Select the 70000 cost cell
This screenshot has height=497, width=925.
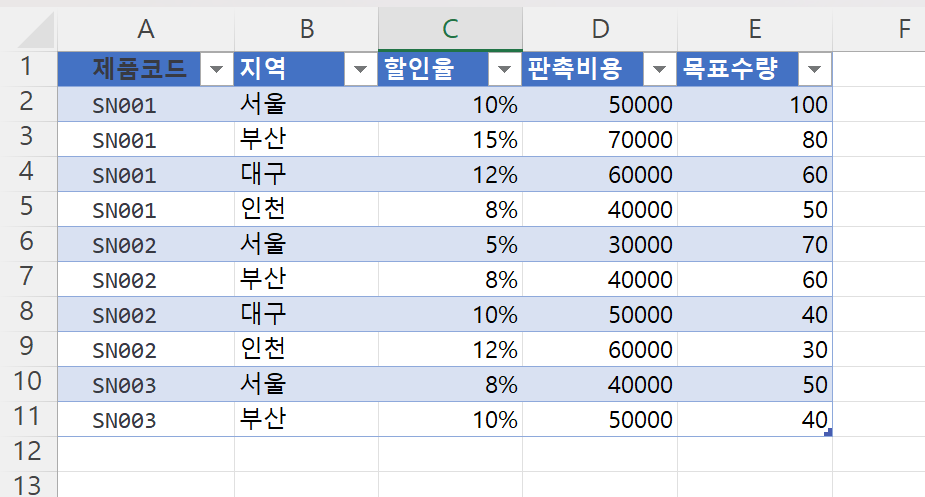pos(600,139)
